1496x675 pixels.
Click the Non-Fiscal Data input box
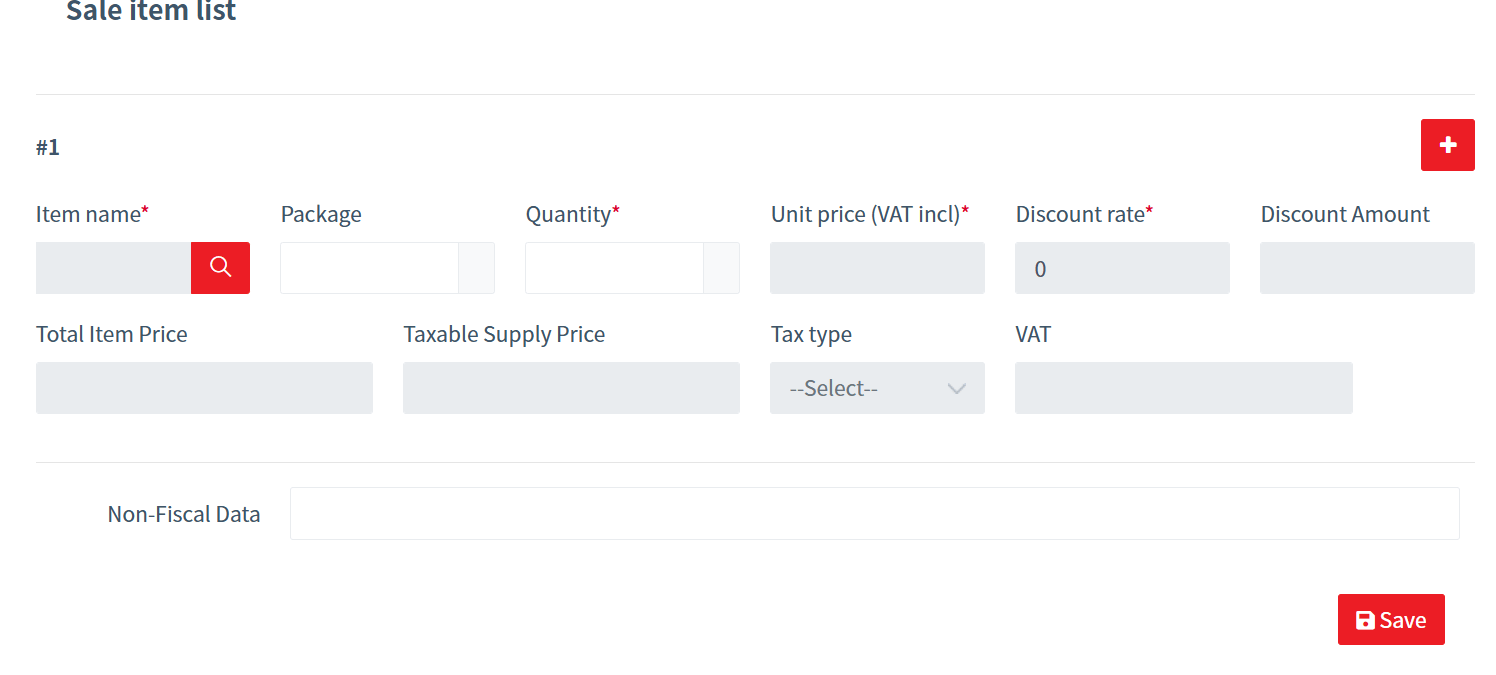[876, 513]
